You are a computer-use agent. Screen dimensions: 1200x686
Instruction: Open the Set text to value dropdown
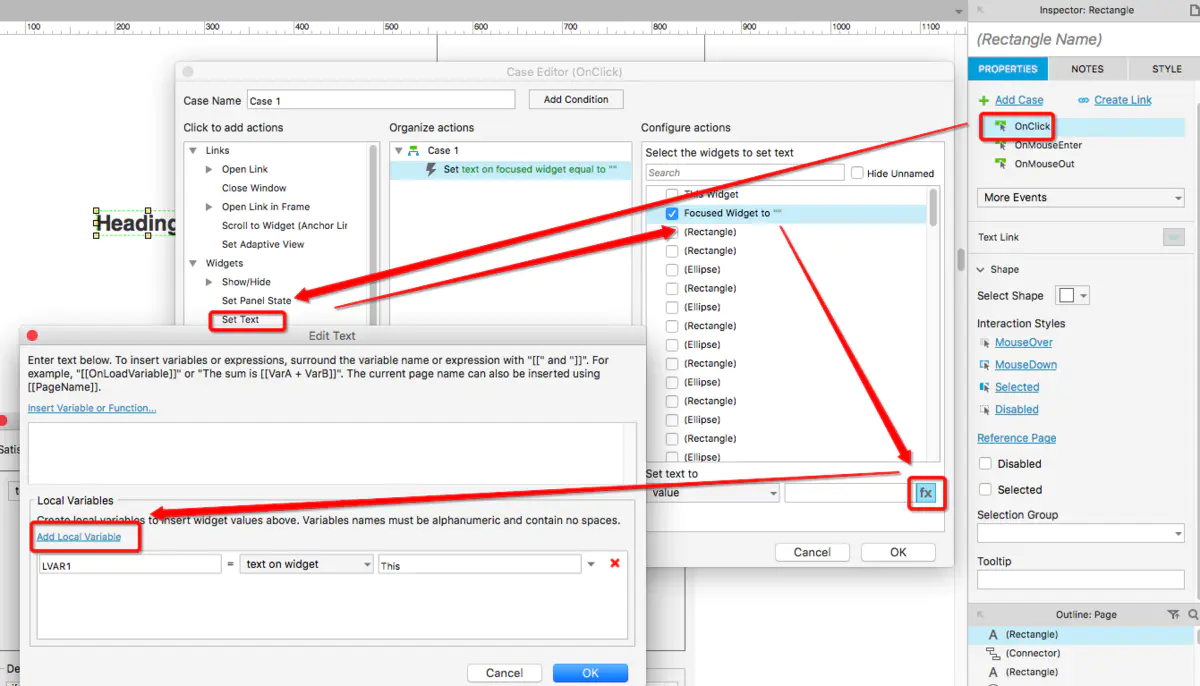[x=713, y=493]
